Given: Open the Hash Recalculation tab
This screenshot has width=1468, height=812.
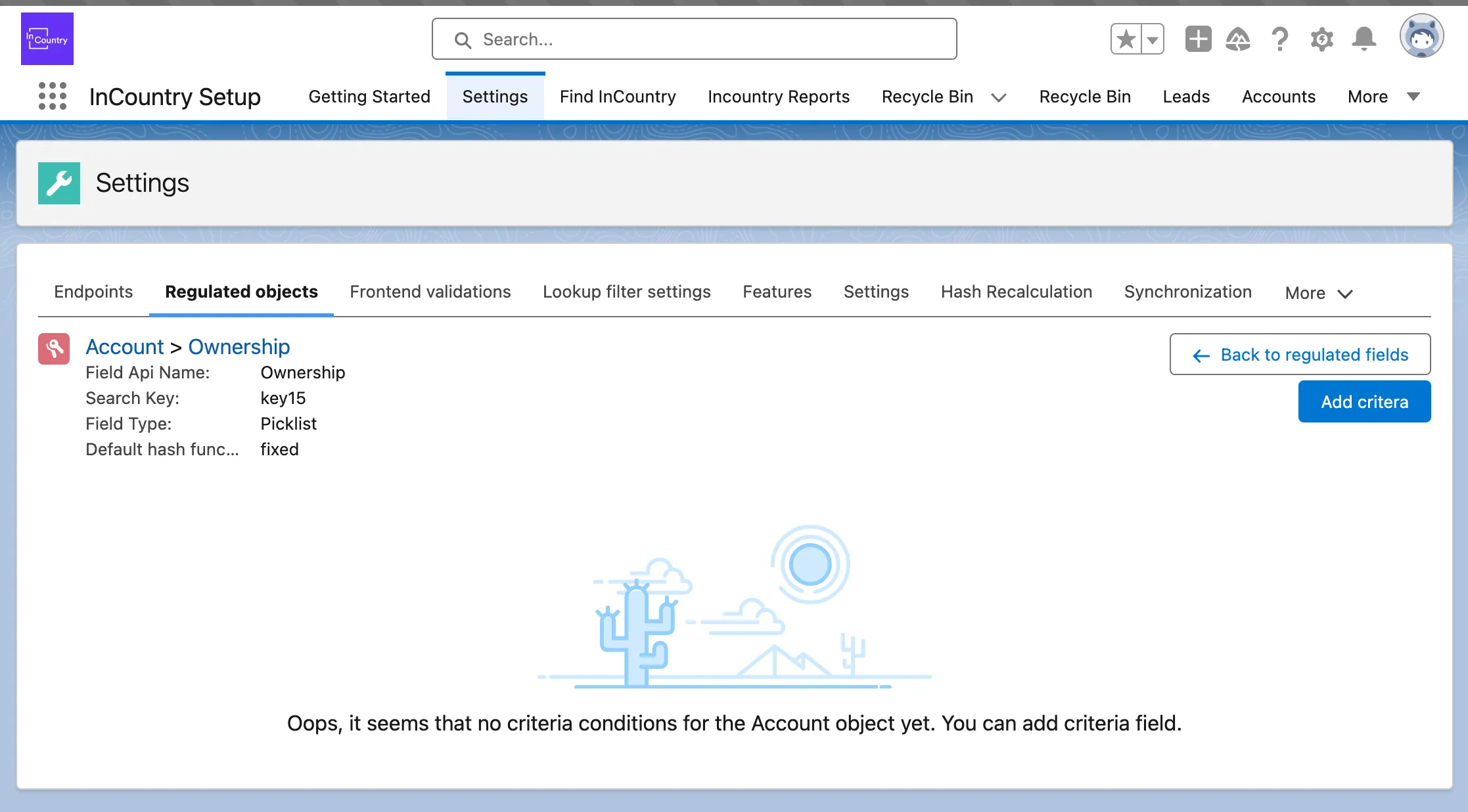Looking at the screenshot, I should [x=1016, y=292].
